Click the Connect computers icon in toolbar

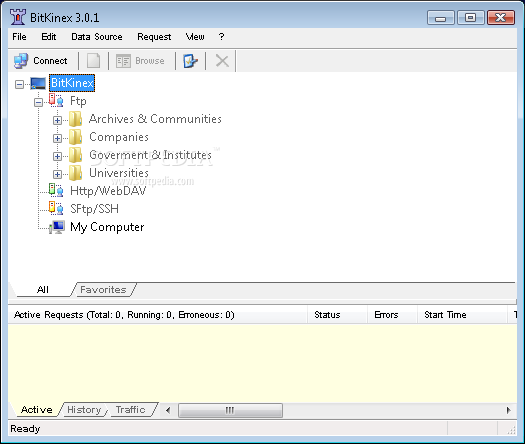click(x=21, y=61)
